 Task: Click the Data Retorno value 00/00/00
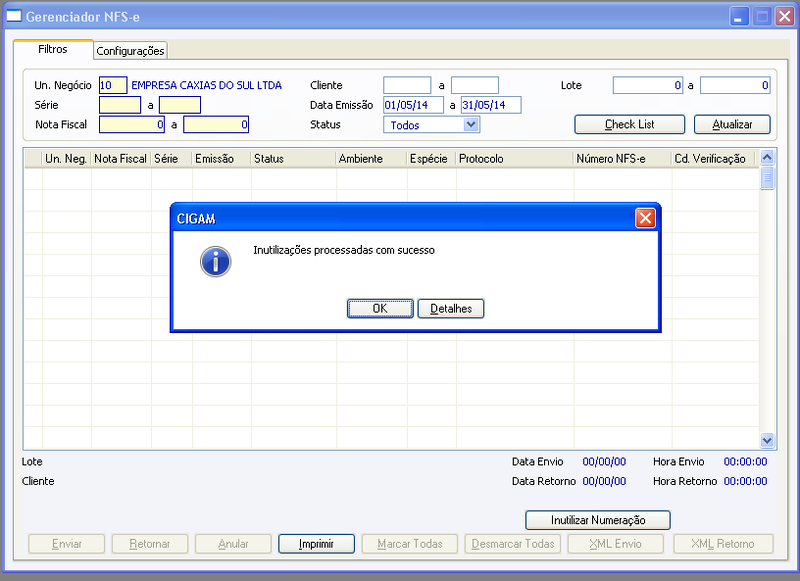pyautogui.click(x=604, y=481)
